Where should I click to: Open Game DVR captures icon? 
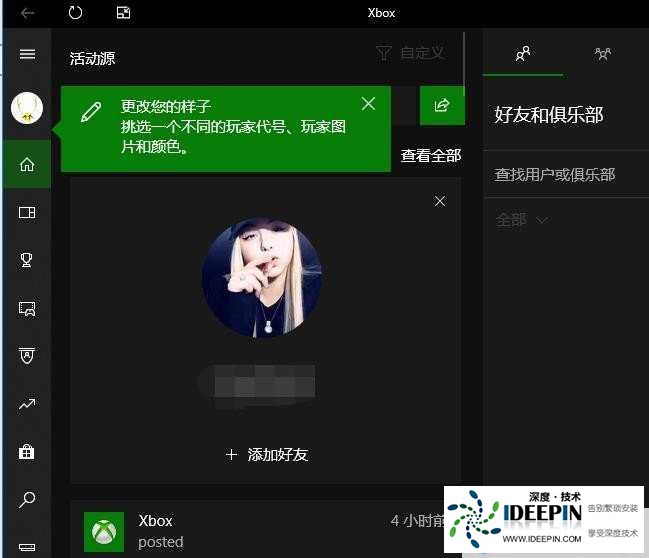(27, 308)
